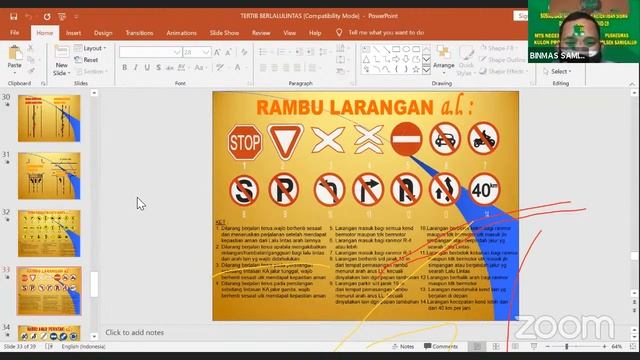Select slide 30 thumbnail
This screenshot has height=360, width=640.
point(49,118)
